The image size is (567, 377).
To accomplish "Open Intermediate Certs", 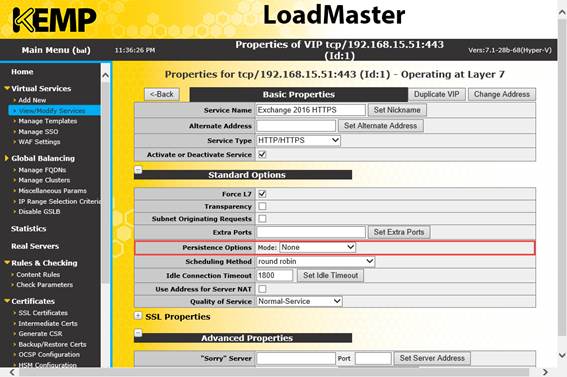I will pyautogui.click(x=48, y=324).
